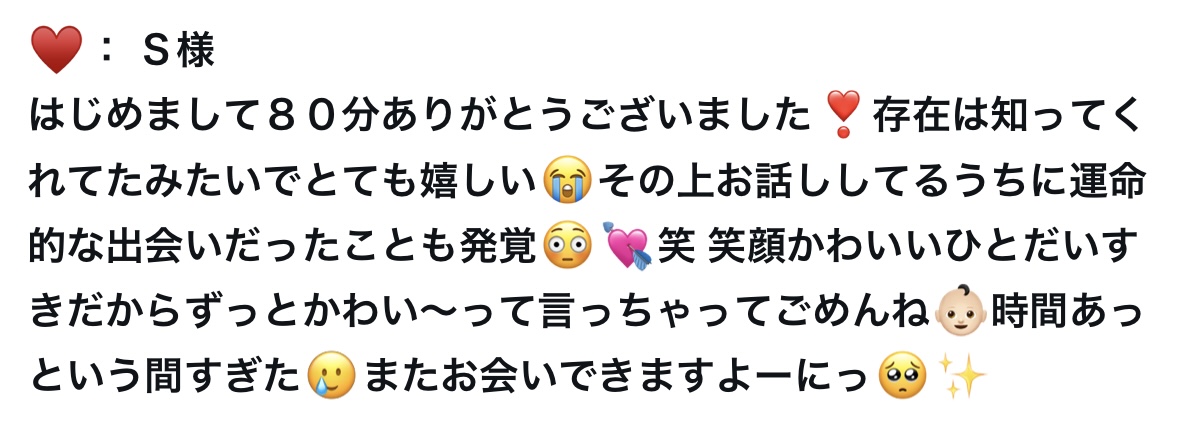
Task: Click the loudly crying face emoji
Action: (568, 180)
